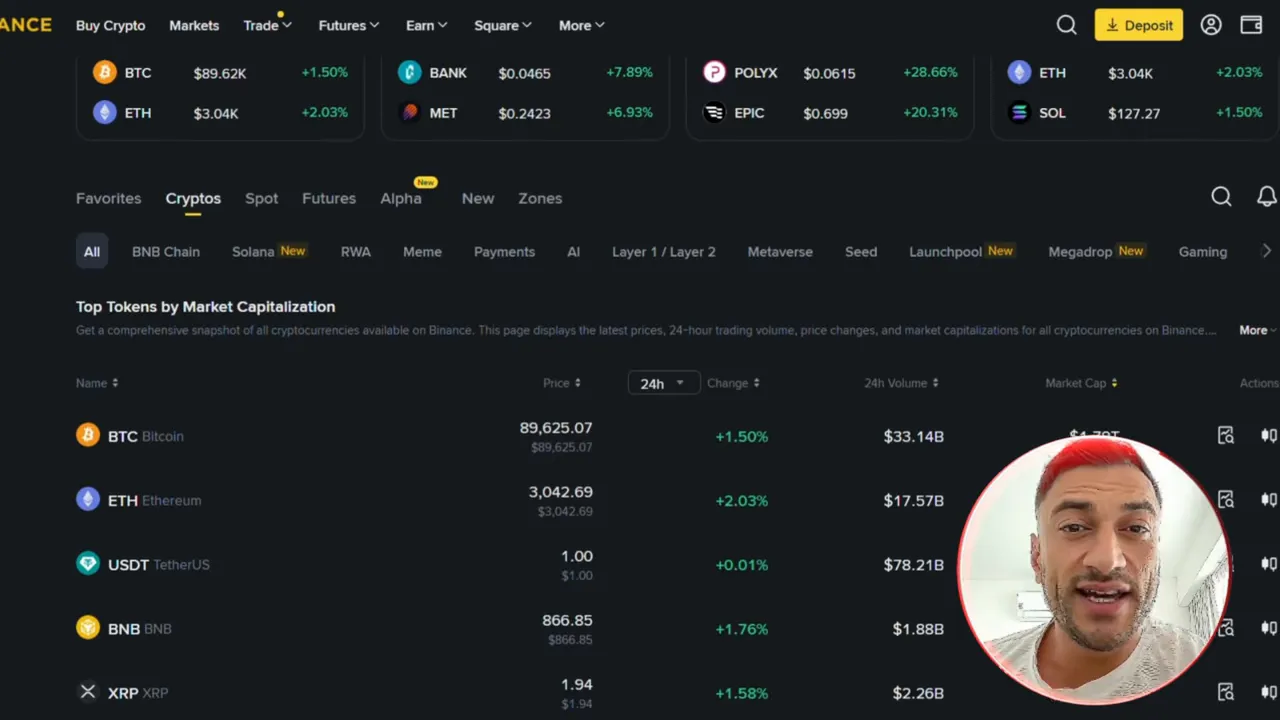Sort table by Name column
Image resolution: width=1280 pixels, height=720 pixels.
[97, 383]
